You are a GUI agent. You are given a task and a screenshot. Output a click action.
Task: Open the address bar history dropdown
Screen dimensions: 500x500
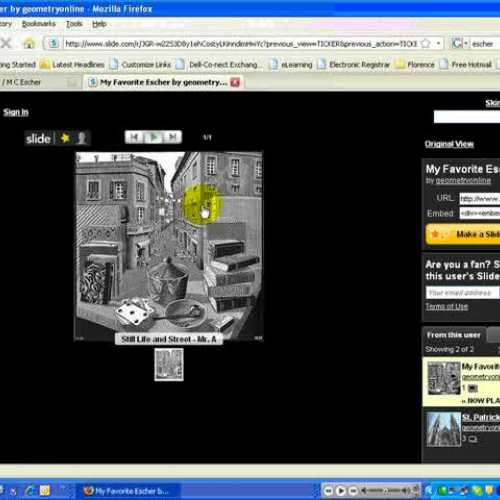tap(438, 43)
